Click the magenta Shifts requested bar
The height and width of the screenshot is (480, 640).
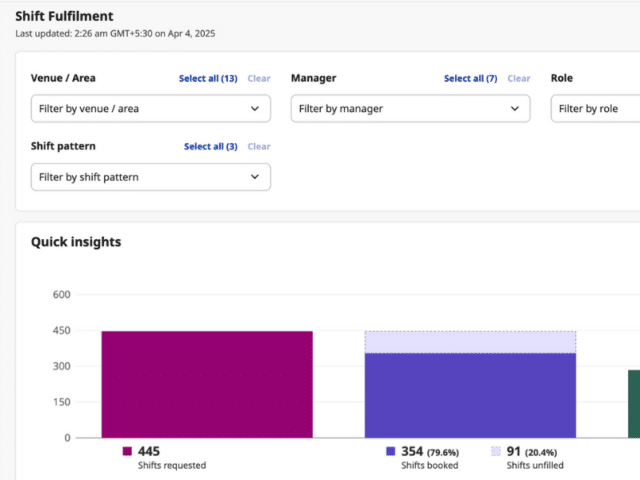(207, 384)
